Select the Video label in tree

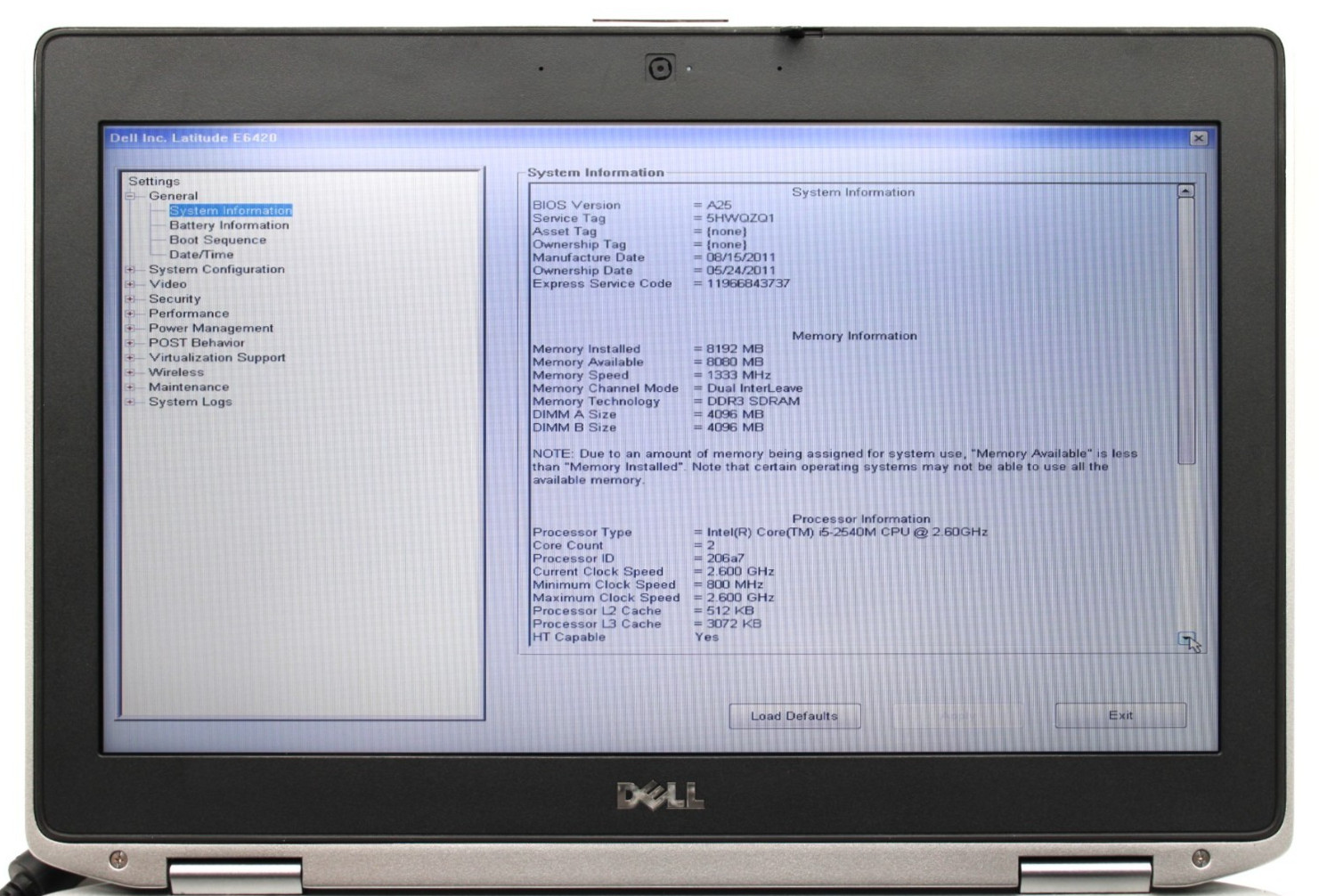167,284
